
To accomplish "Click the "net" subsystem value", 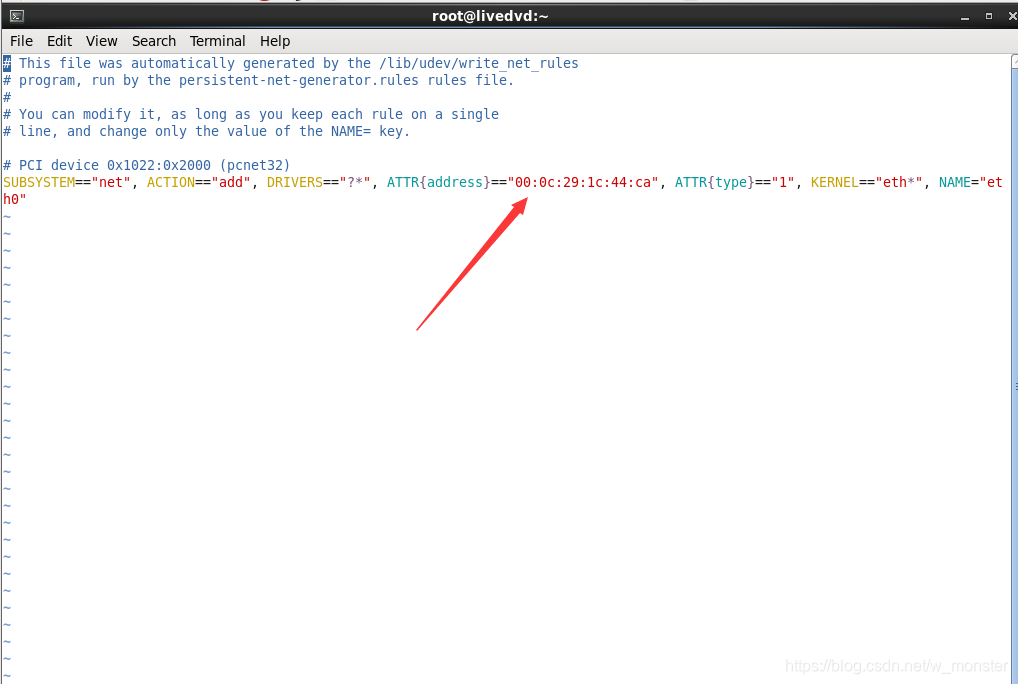I will point(110,182).
